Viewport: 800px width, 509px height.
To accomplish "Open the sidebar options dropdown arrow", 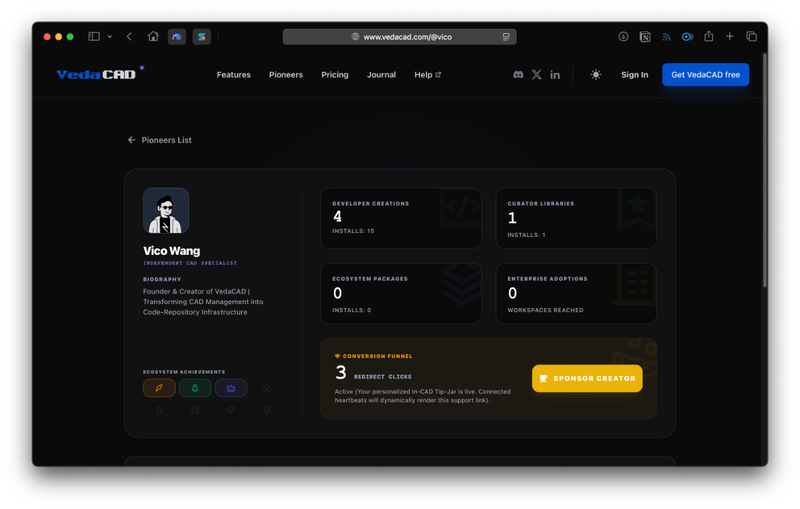I will [110, 37].
